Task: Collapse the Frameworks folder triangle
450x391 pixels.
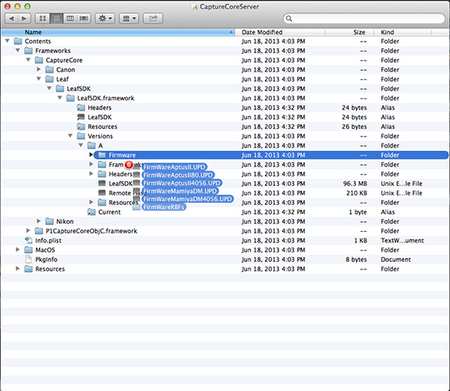Action: (18, 50)
